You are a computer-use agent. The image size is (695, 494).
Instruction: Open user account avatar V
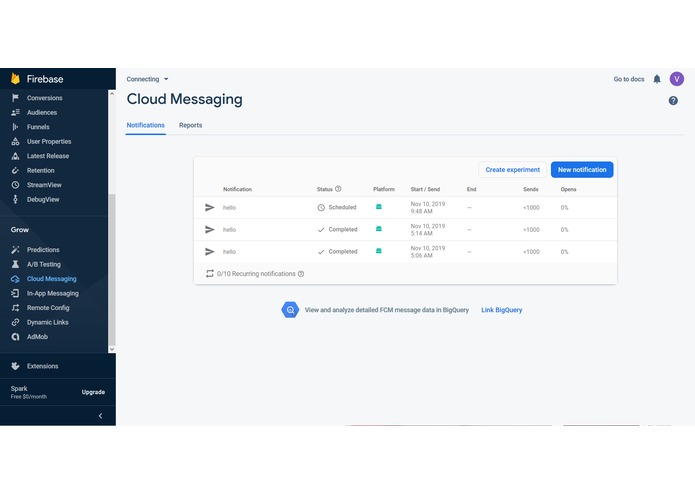pos(676,79)
